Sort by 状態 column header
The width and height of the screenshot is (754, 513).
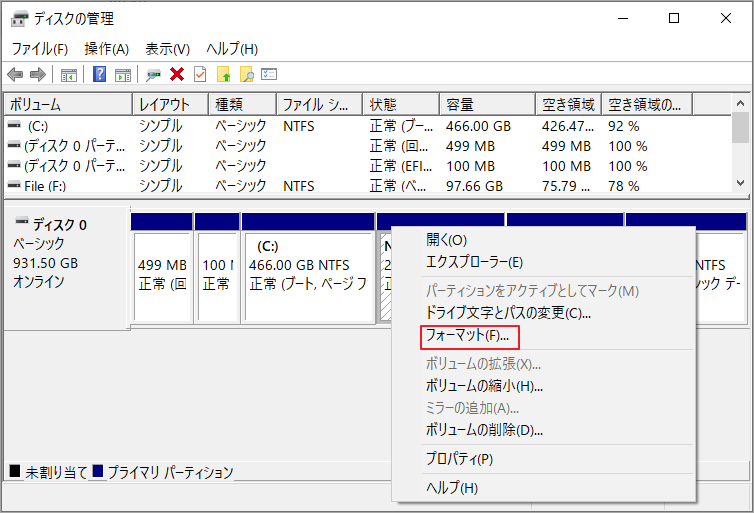(x=401, y=104)
